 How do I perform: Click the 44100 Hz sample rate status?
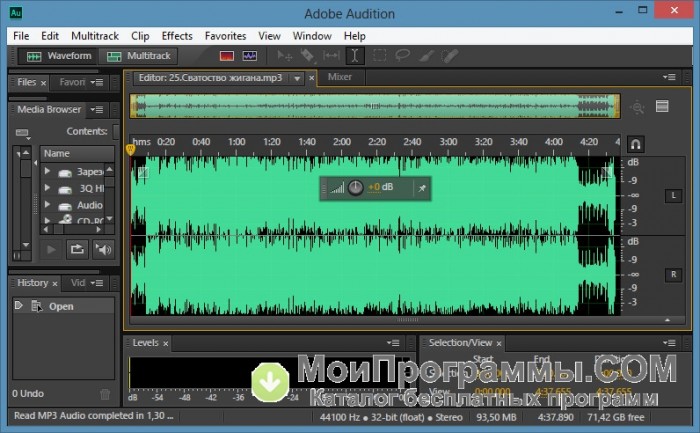coord(391,417)
